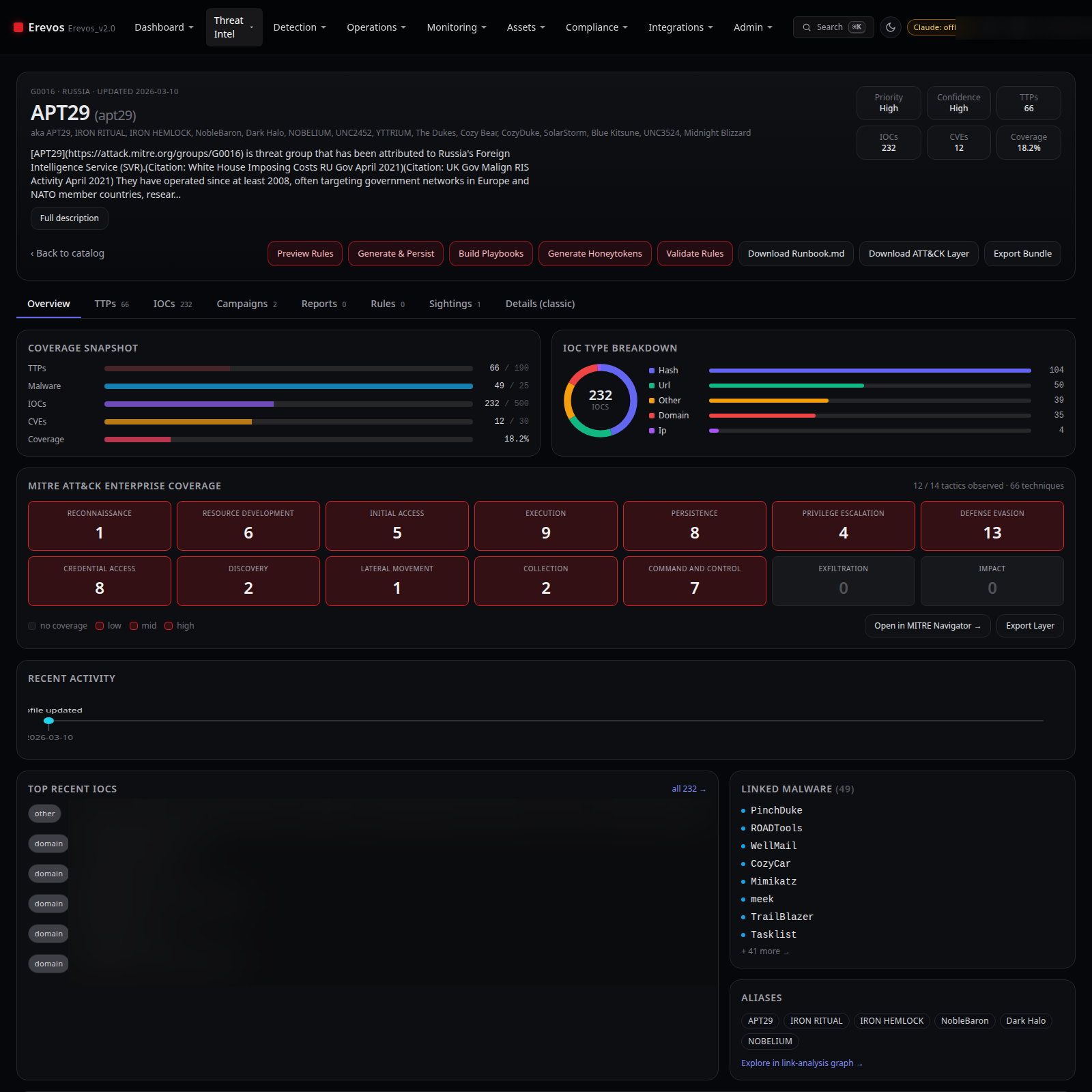Click the IRON RITUAL alias chip
This screenshot has height=1092, width=1092.
pos(816,1021)
